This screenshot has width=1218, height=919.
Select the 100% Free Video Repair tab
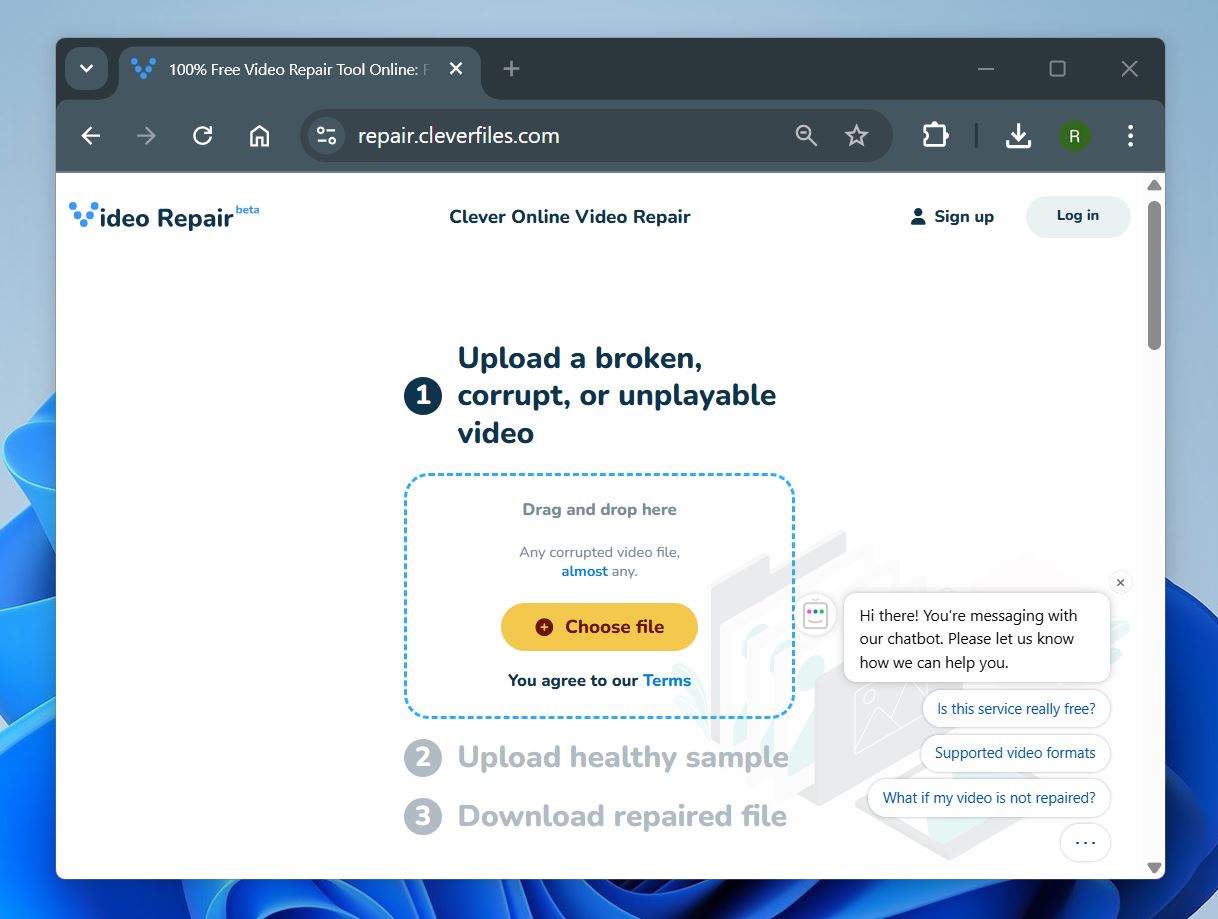point(290,68)
